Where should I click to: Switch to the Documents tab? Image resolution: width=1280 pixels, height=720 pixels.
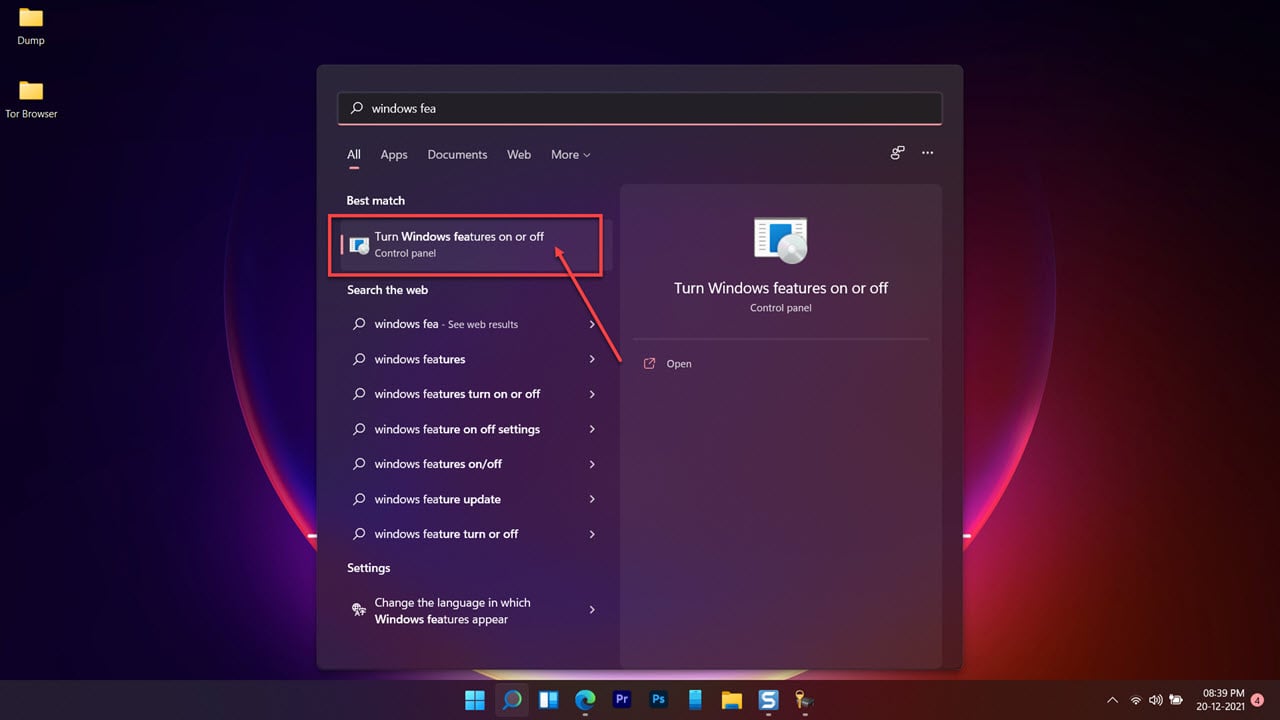[x=457, y=155]
